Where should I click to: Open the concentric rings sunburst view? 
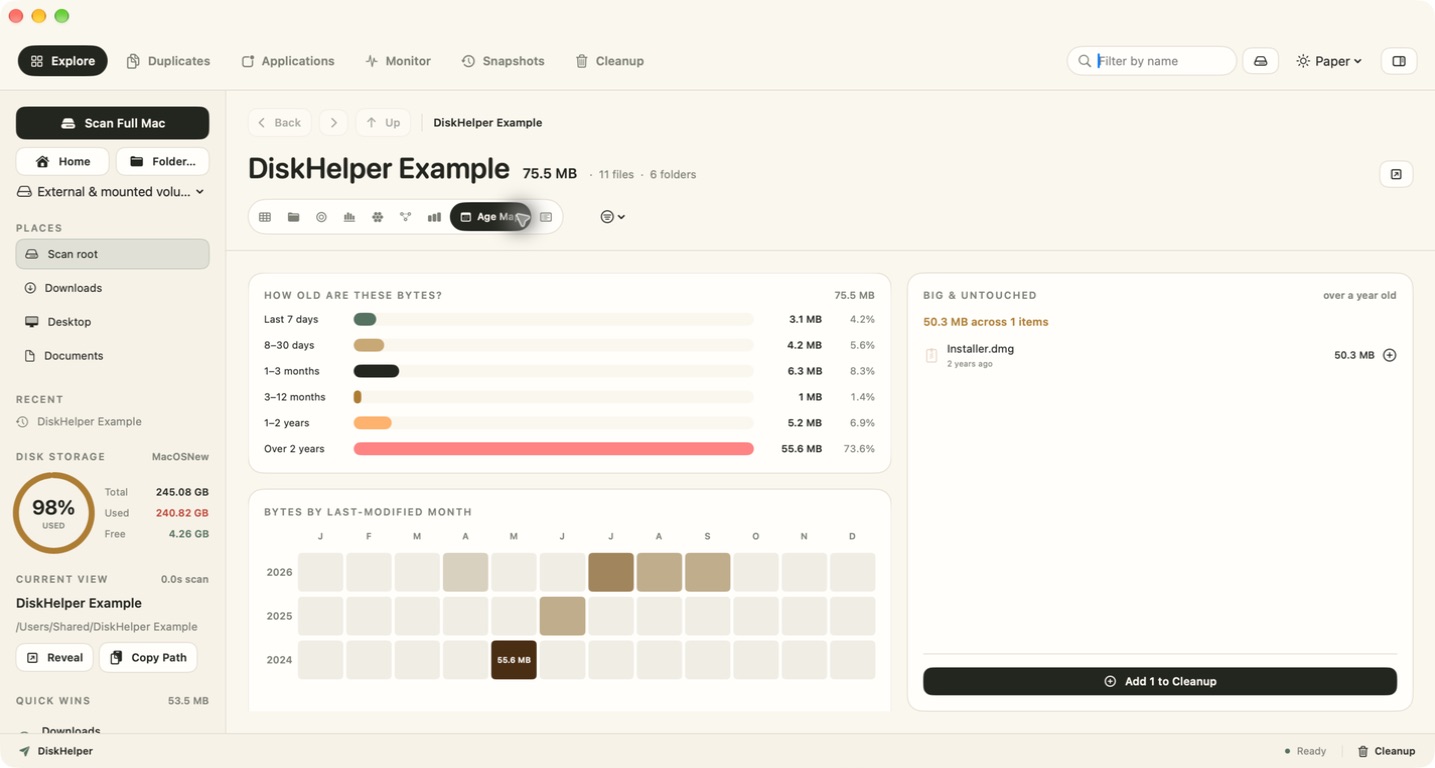[x=321, y=217]
